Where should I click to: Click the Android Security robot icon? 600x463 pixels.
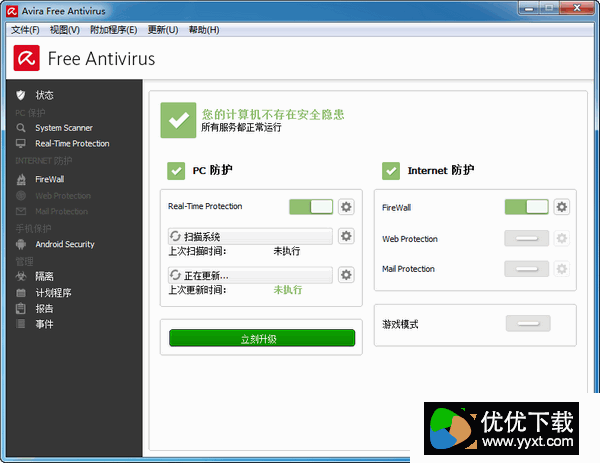(21, 244)
